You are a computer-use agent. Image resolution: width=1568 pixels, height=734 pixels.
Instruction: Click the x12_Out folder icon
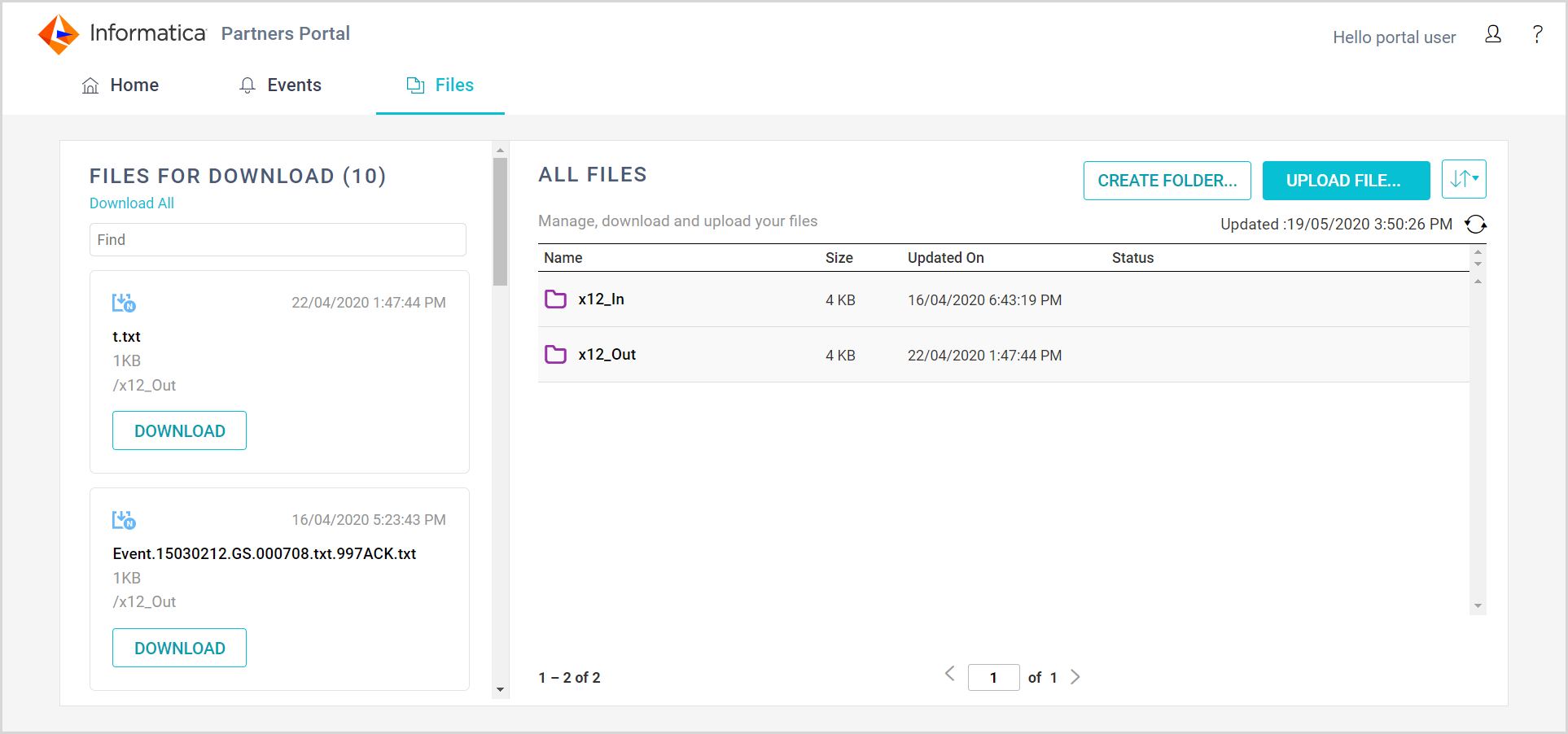[x=555, y=354]
